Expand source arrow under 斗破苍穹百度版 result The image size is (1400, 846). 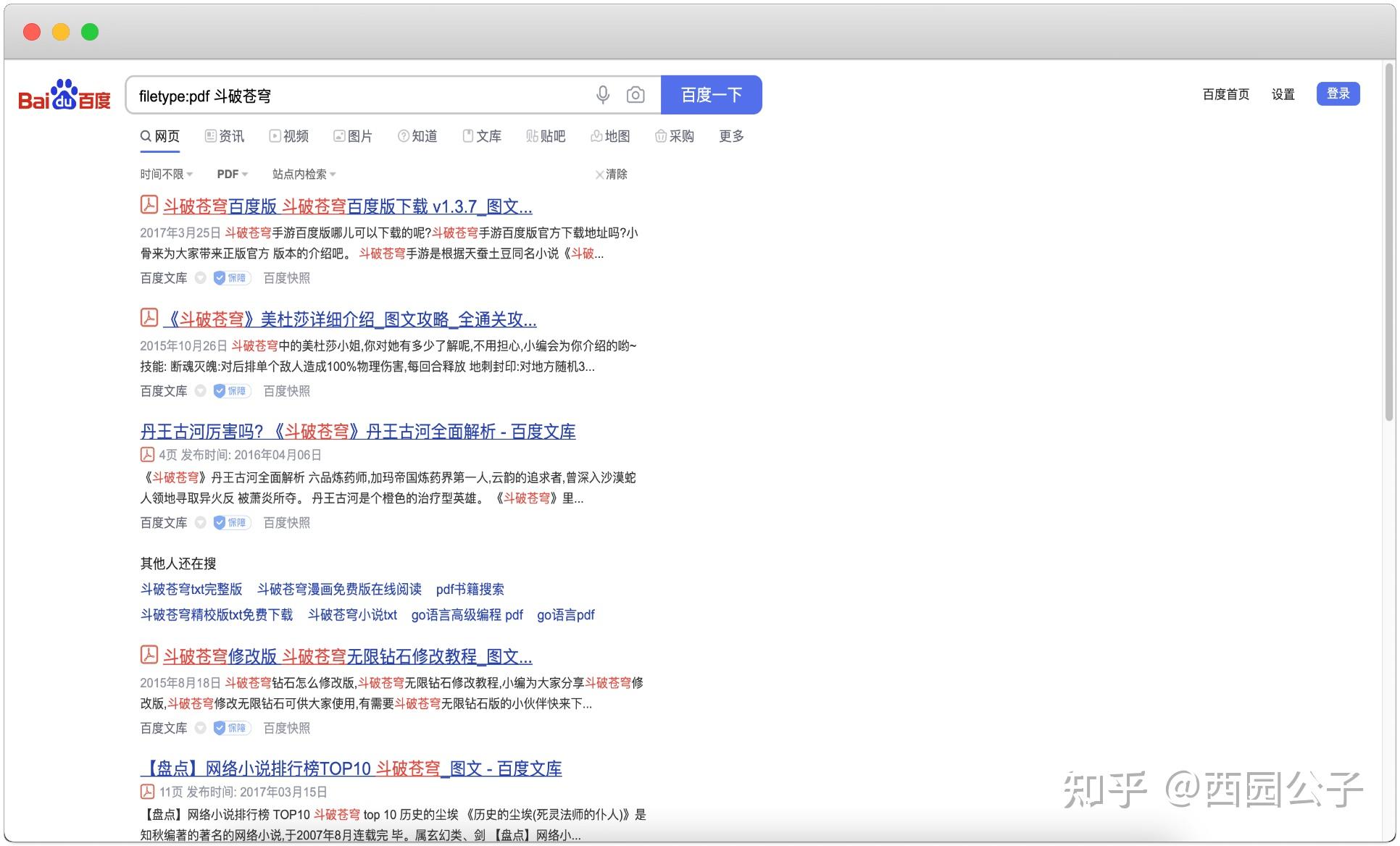[x=201, y=278]
